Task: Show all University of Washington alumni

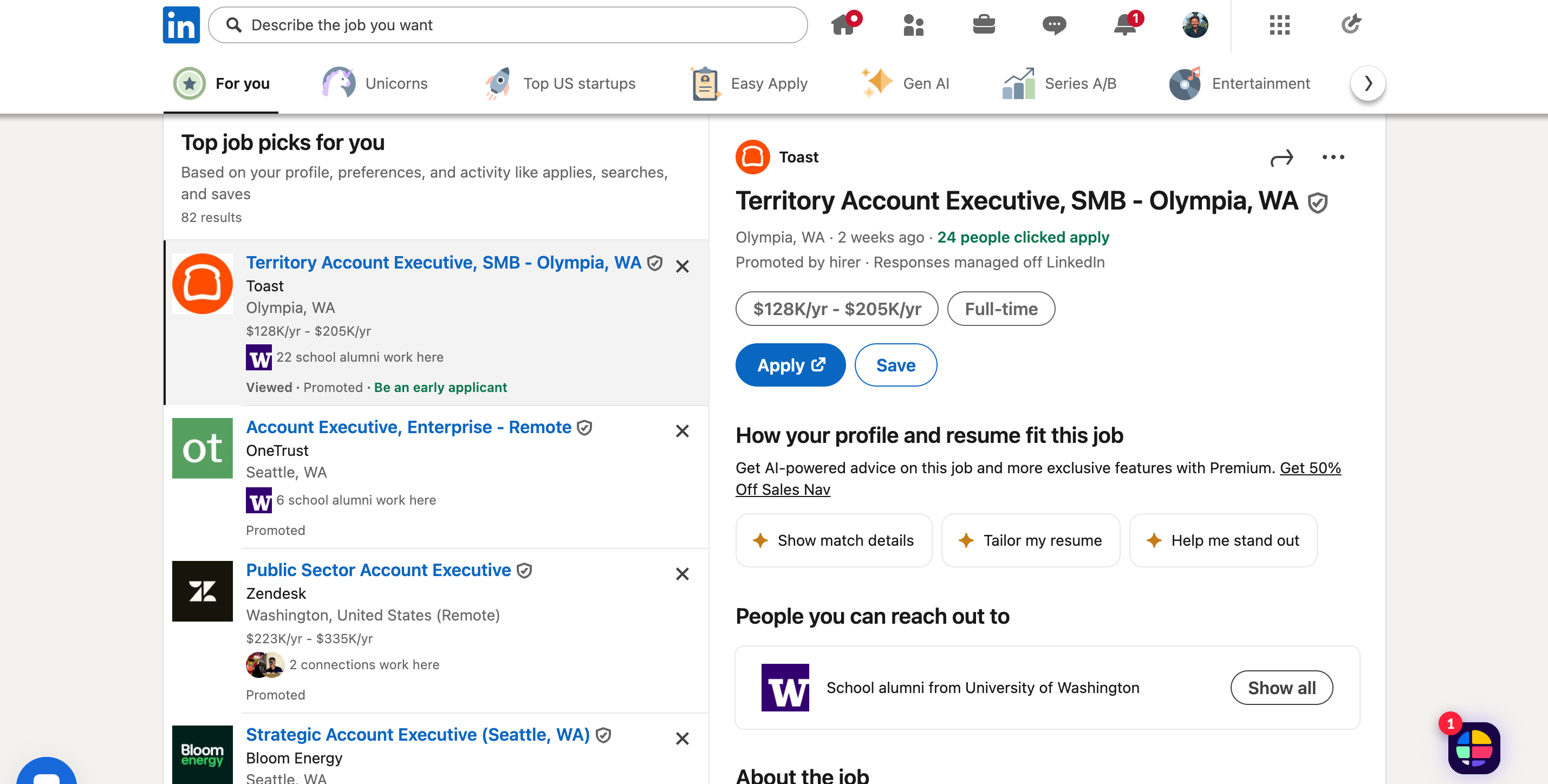Action: (x=1281, y=687)
